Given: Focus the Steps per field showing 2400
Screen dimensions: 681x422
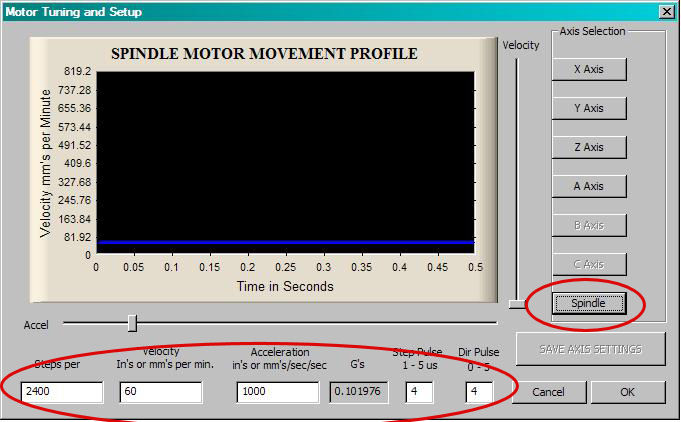Looking at the screenshot, I should point(61,392).
